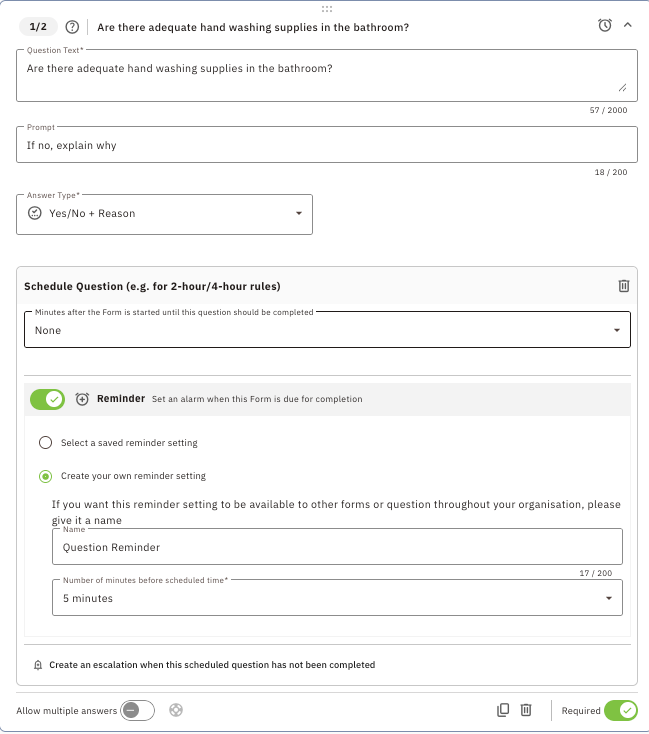Choose Create your own reminder setting

(x=45, y=476)
